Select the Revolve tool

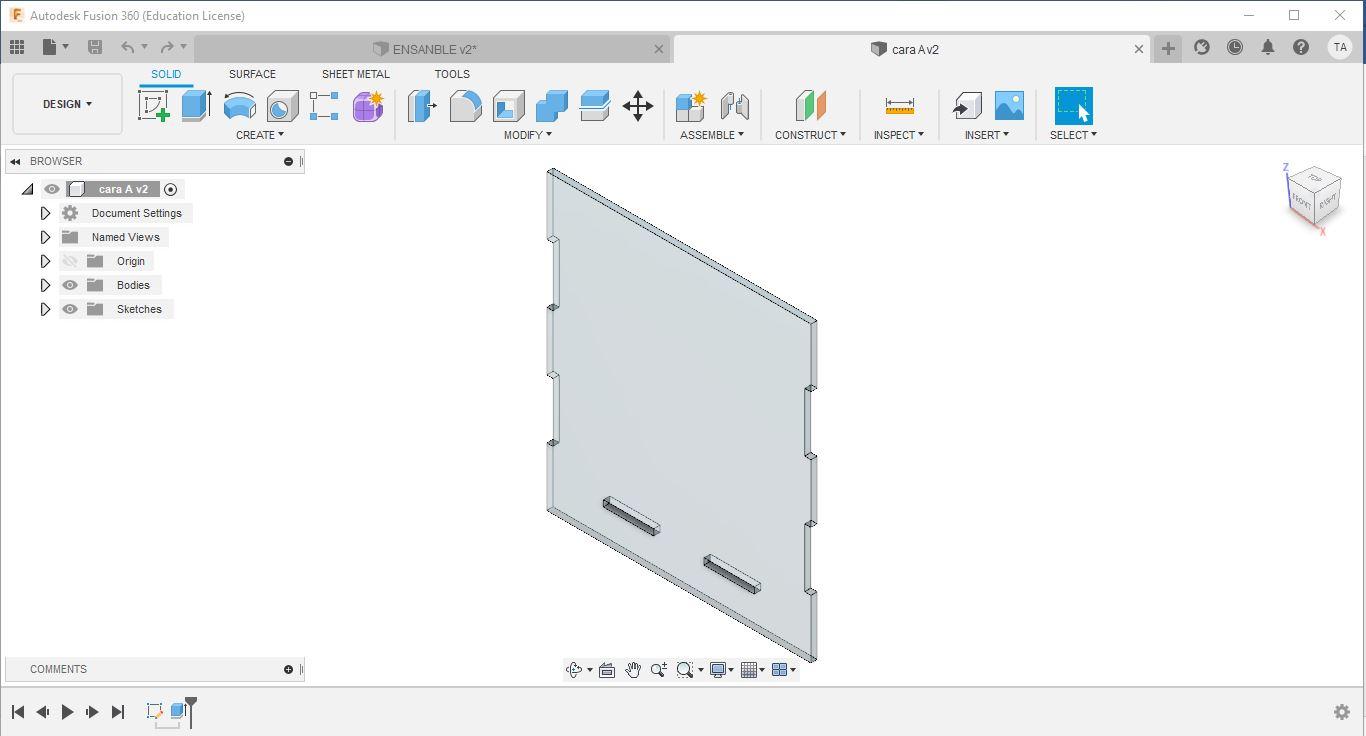239,106
